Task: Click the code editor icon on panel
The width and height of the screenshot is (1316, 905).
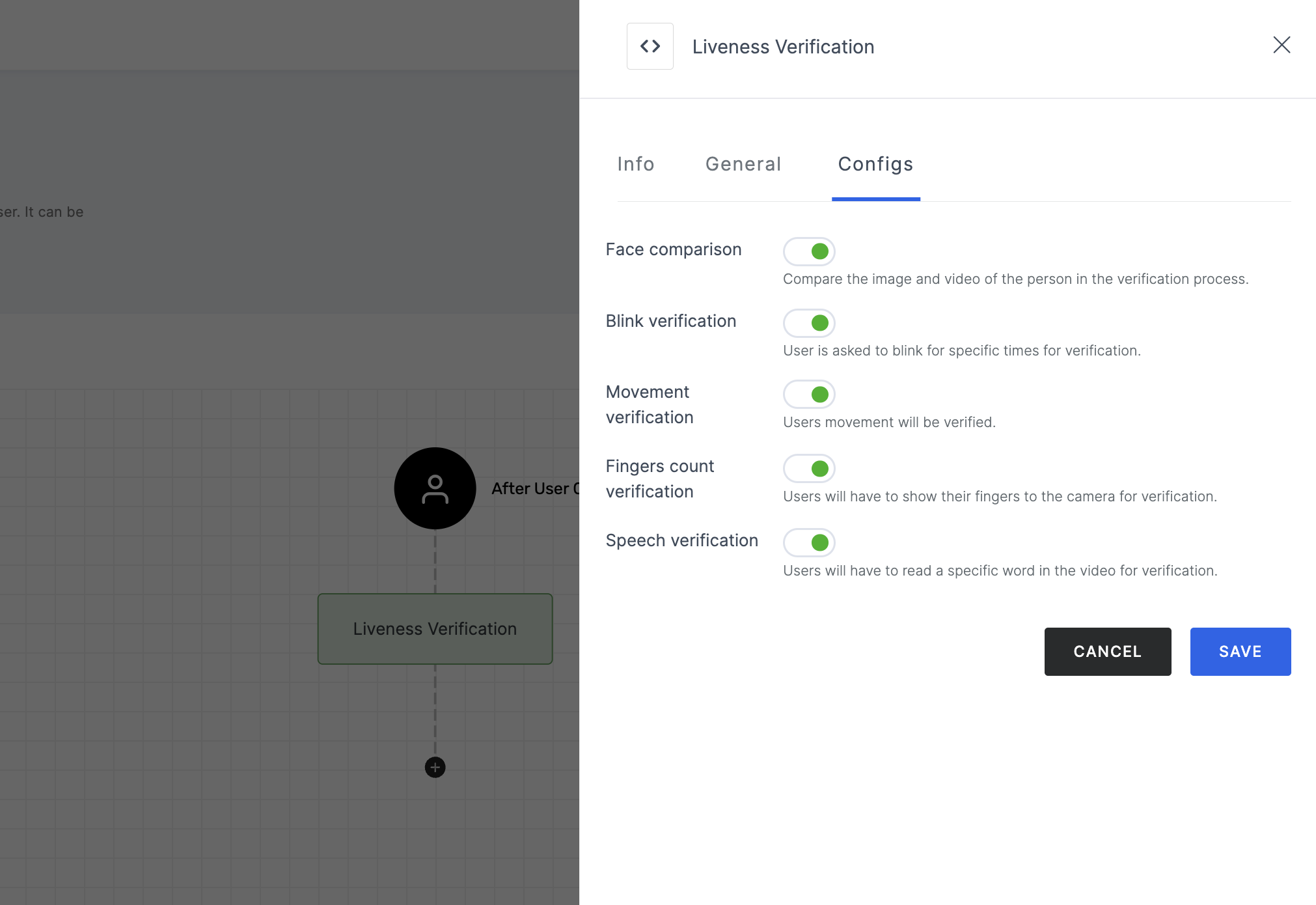Action: click(651, 45)
